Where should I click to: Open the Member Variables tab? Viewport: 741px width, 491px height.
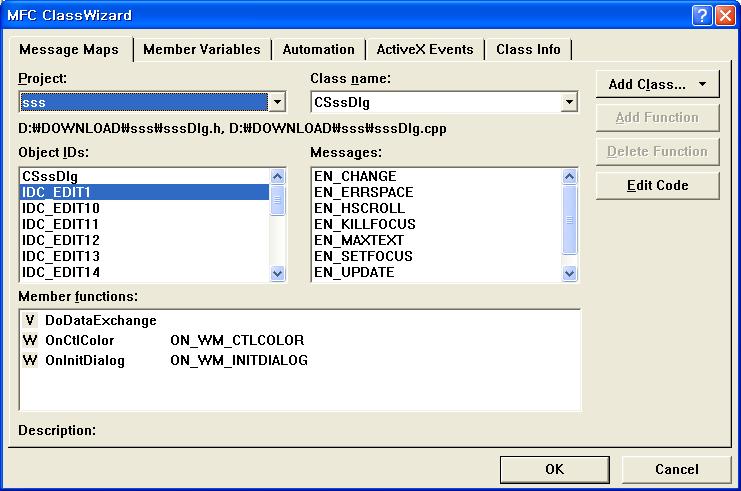pyautogui.click(x=202, y=50)
